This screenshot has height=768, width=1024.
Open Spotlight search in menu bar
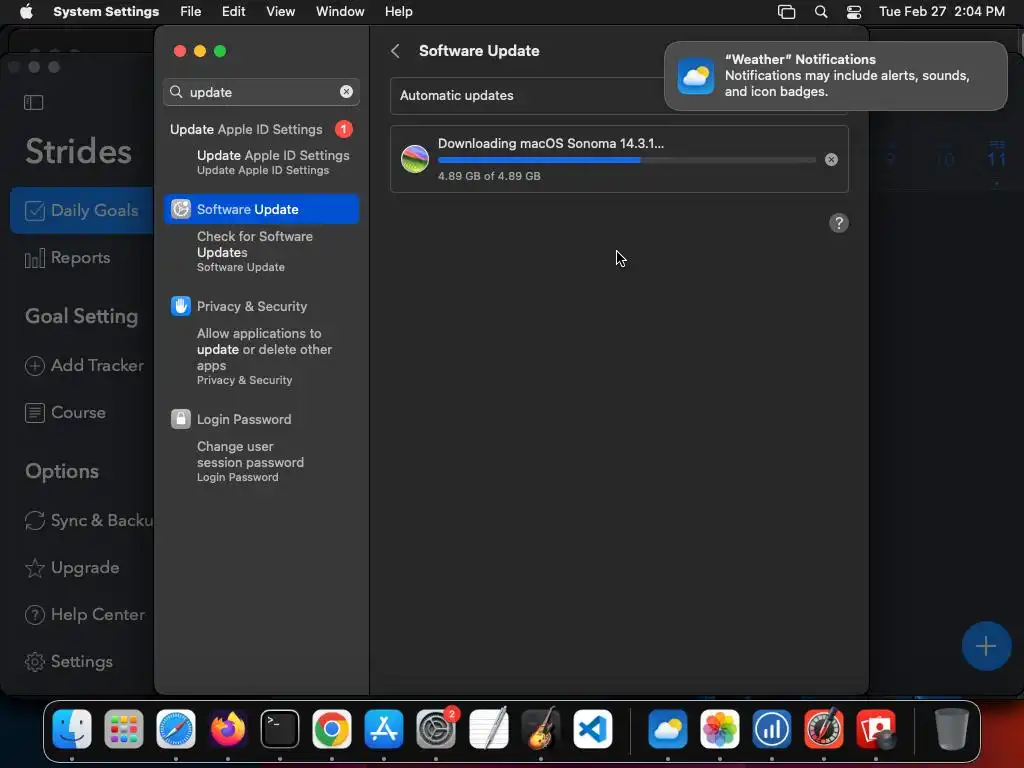821,12
